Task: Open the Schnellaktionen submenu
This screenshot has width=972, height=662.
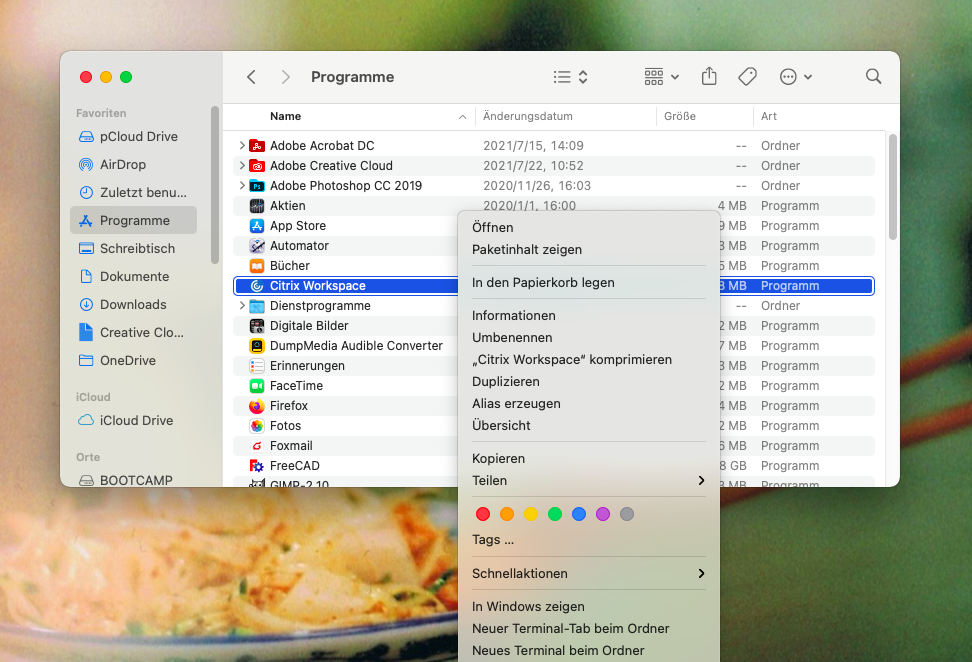Action: coord(589,573)
